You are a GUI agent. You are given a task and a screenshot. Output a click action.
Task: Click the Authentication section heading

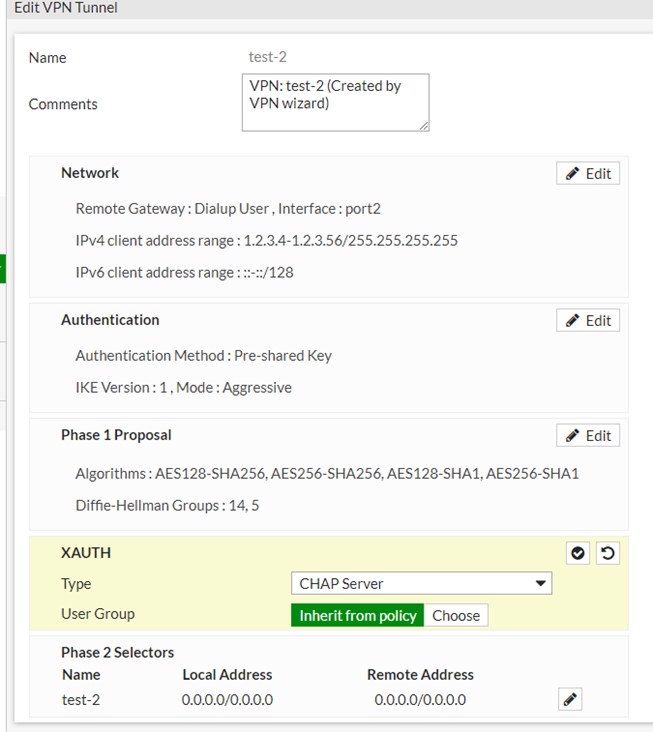110,320
